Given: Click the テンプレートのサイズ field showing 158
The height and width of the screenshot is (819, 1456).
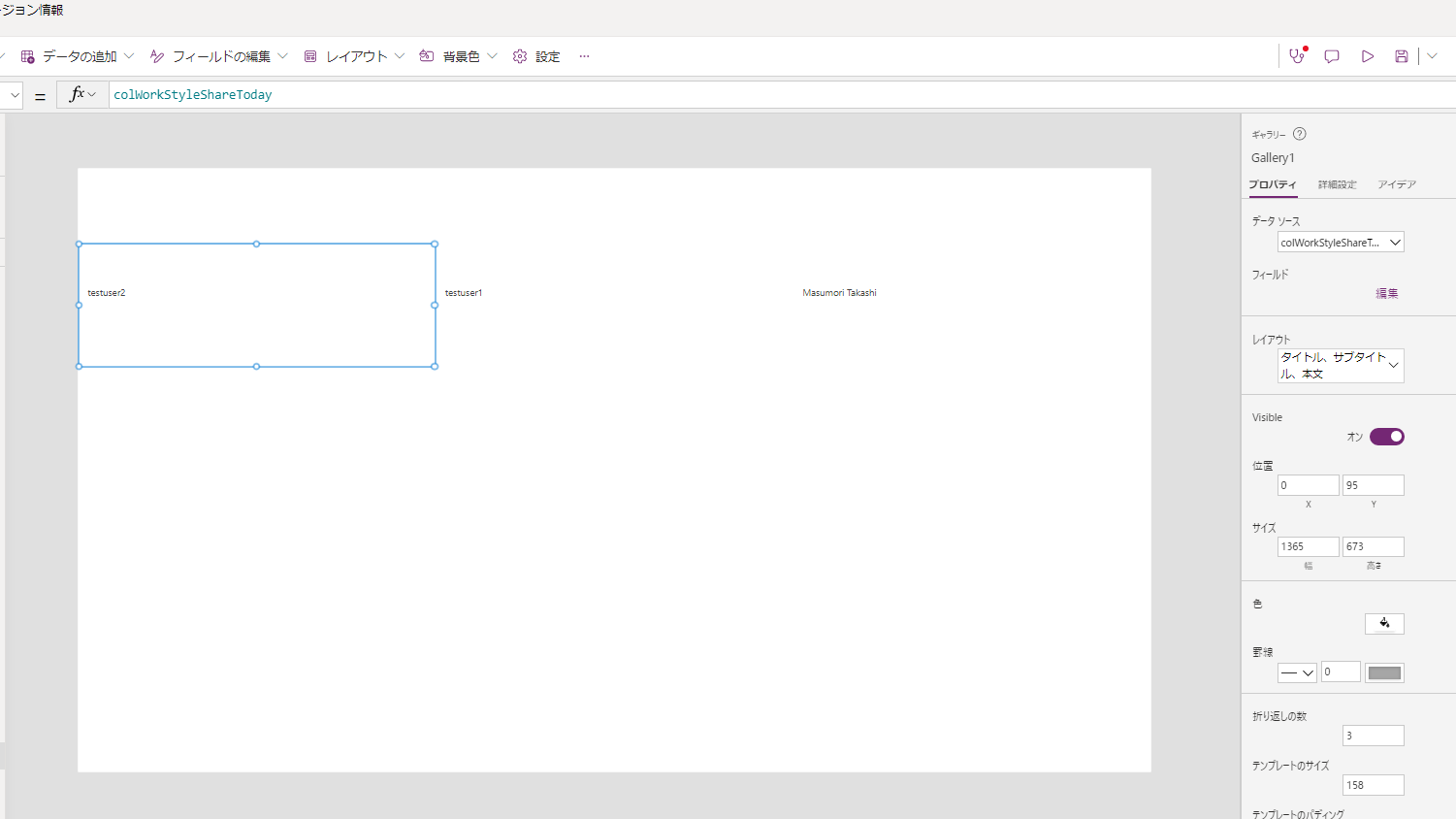Looking at the screenshot, I should [1373, 785].
